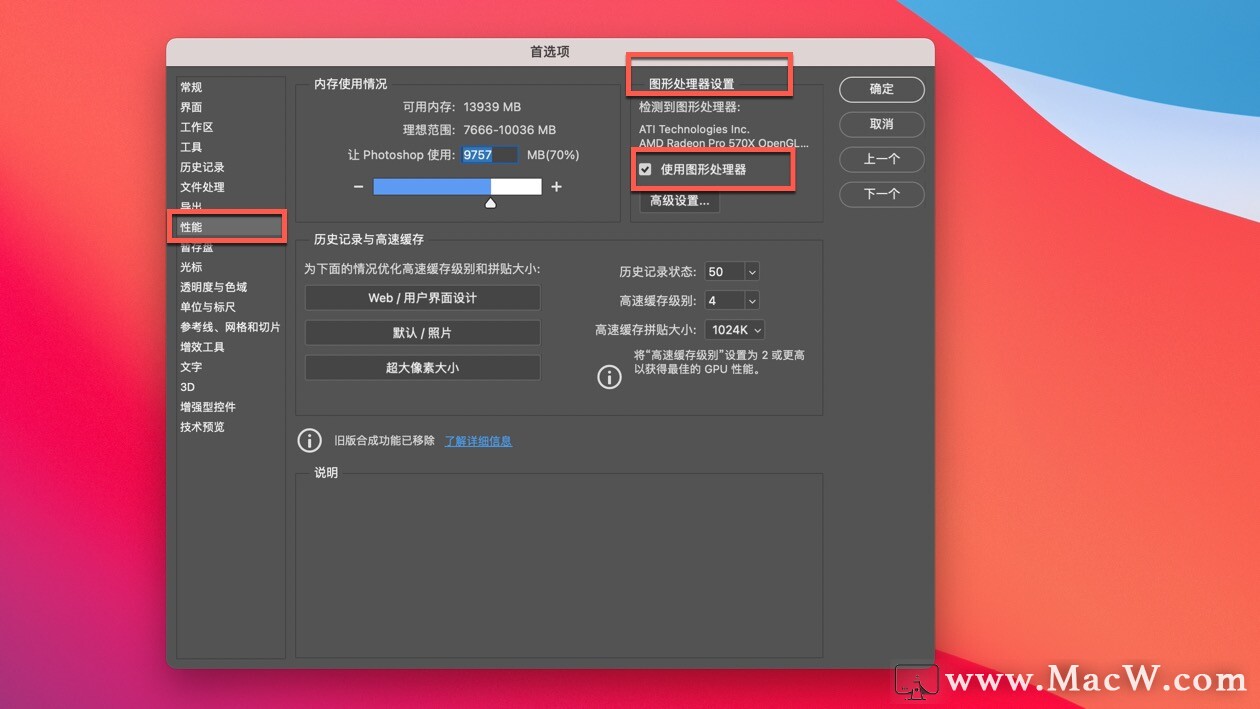Open the 历史记录状态 dropdown
Screen dimensions: 1260x709
point(731,271)
